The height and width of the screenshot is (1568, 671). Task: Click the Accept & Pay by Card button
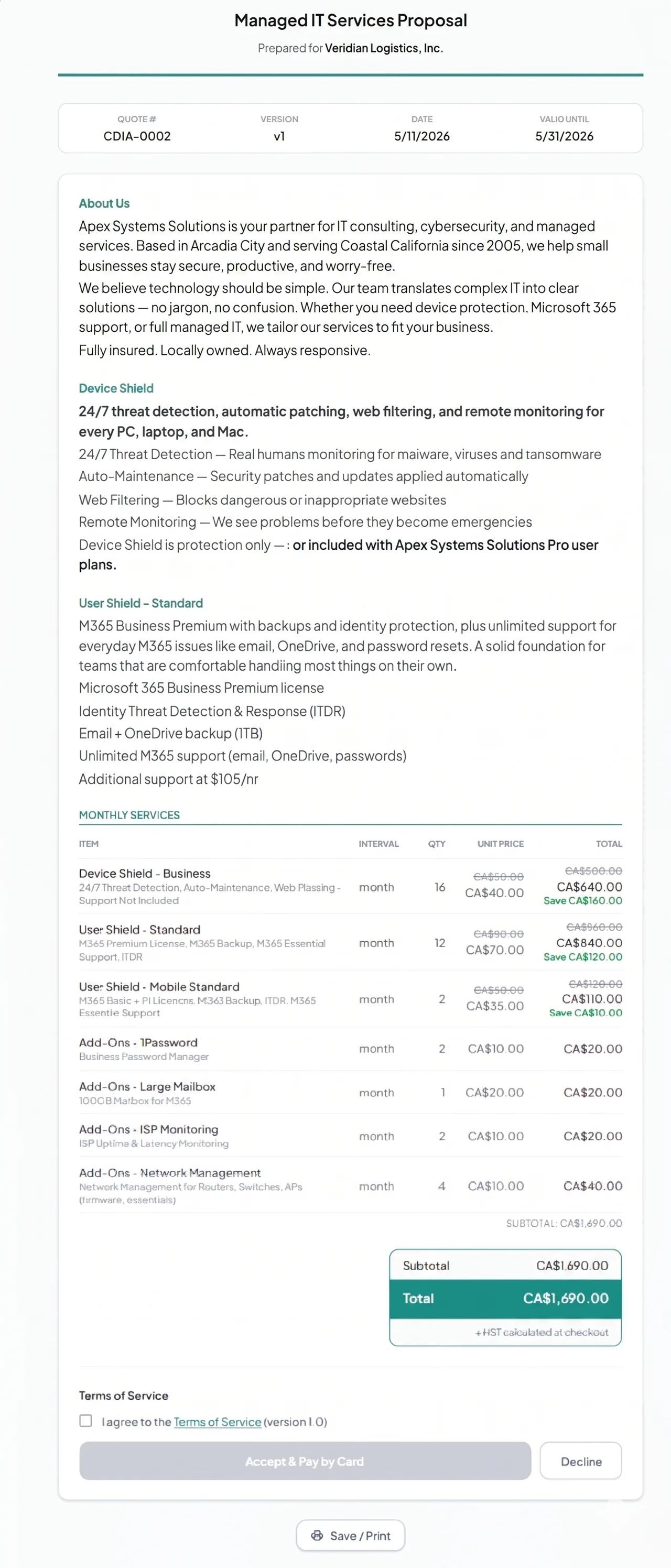(305, 1461)
